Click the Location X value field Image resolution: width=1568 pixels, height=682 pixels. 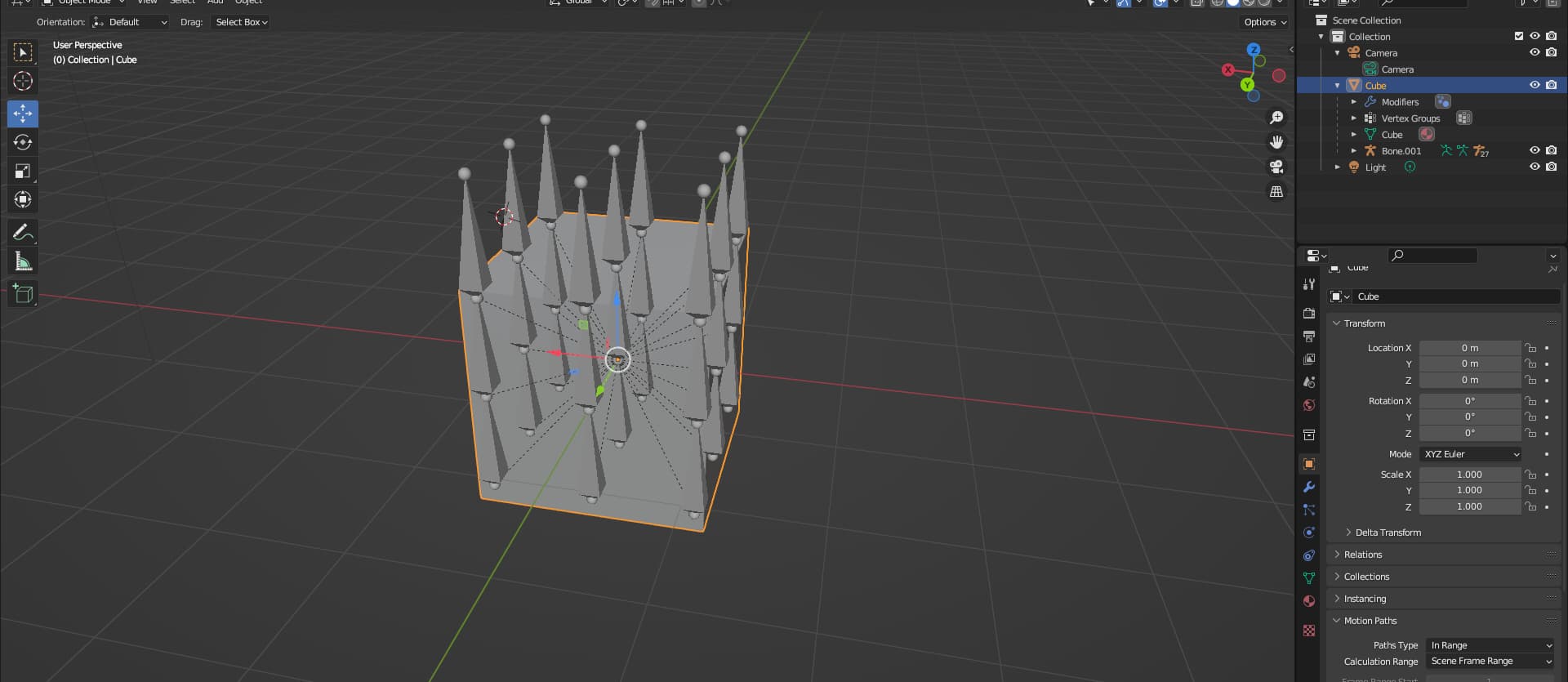(x=1470, y=348)
